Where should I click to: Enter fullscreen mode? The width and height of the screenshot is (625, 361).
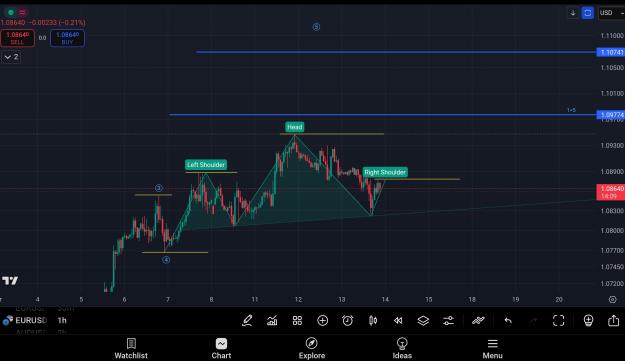coord(558,320)
